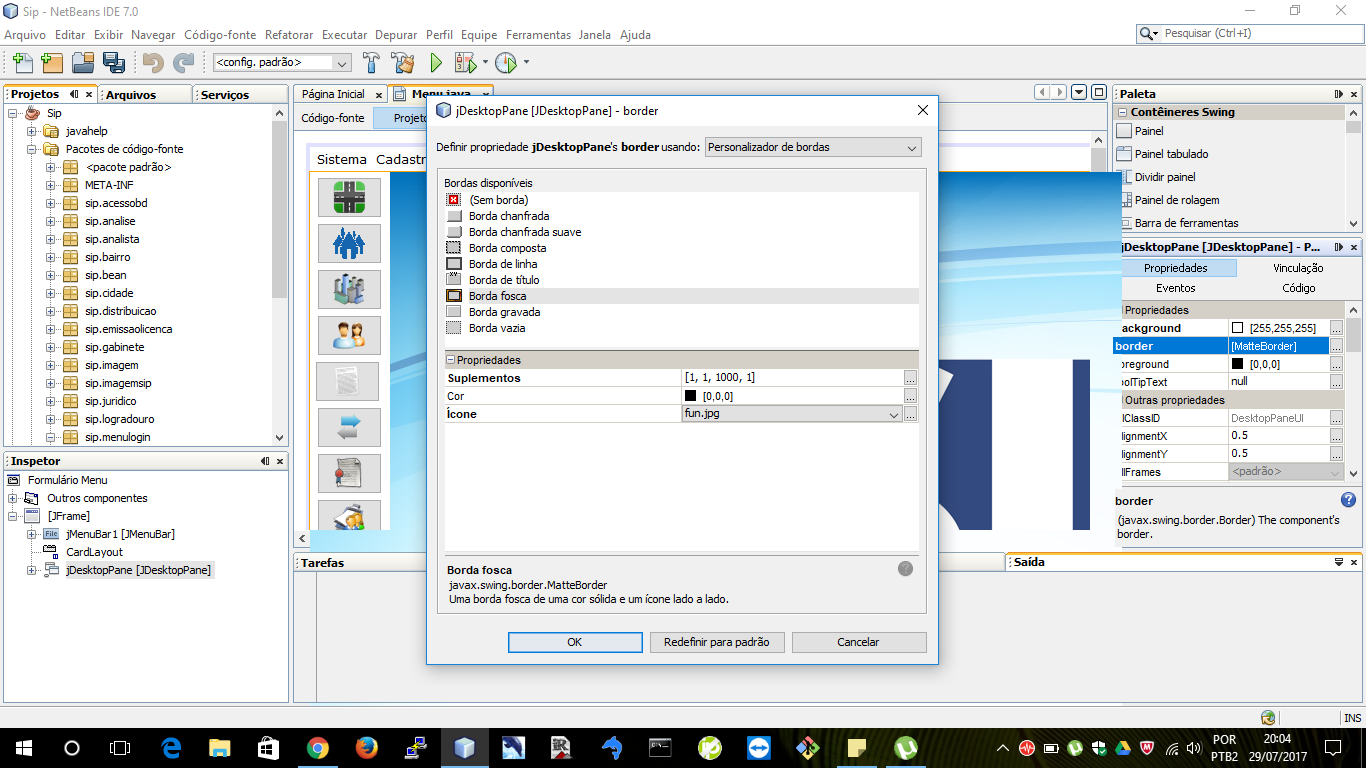Image resolution: width=1366 pixels, height=768 pixels.
Task: Confirm the border with the OK button
Action: (575, 643)
